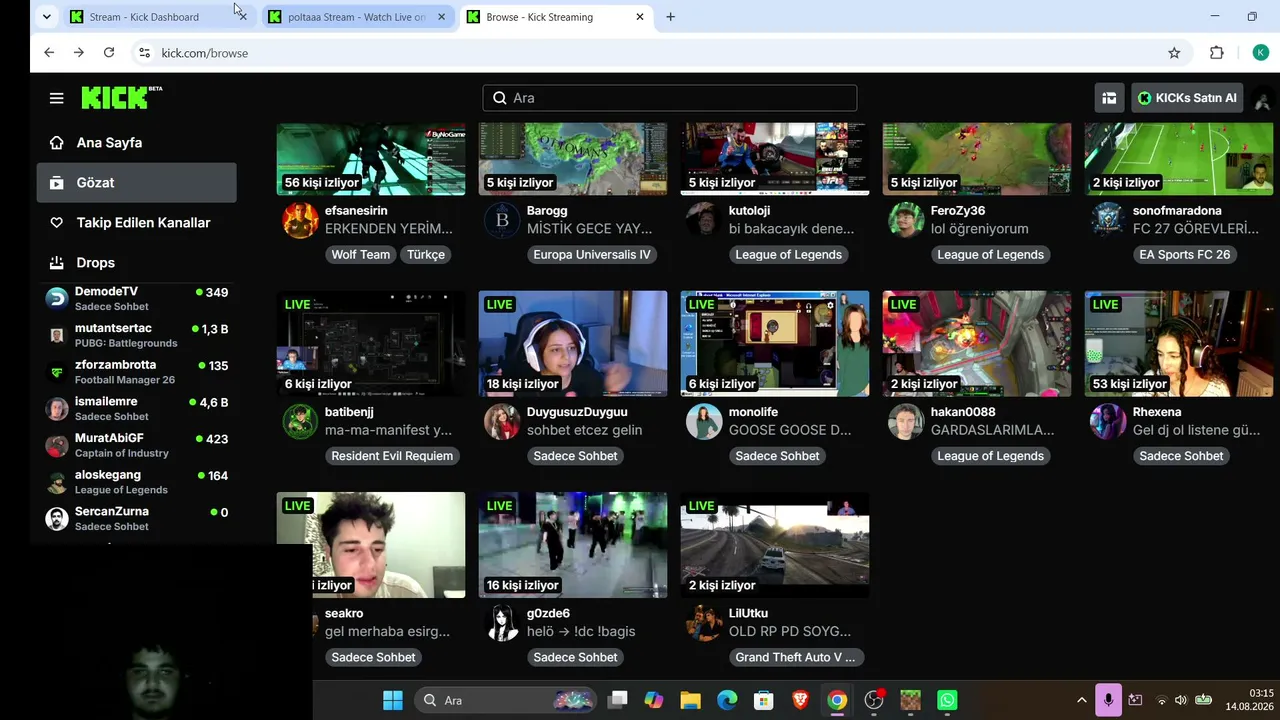Image resolution: width=1280 pixels, height=720 pixels.
Task: Open SercanZurna channel in the sidebar
Action: 137,519
